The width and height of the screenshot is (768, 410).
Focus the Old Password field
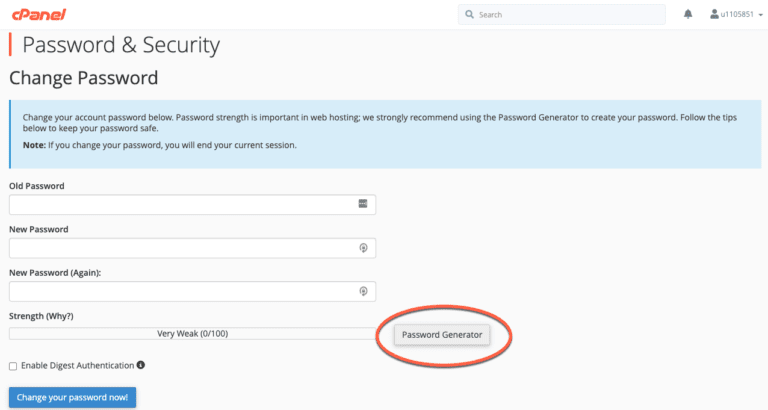192,204
